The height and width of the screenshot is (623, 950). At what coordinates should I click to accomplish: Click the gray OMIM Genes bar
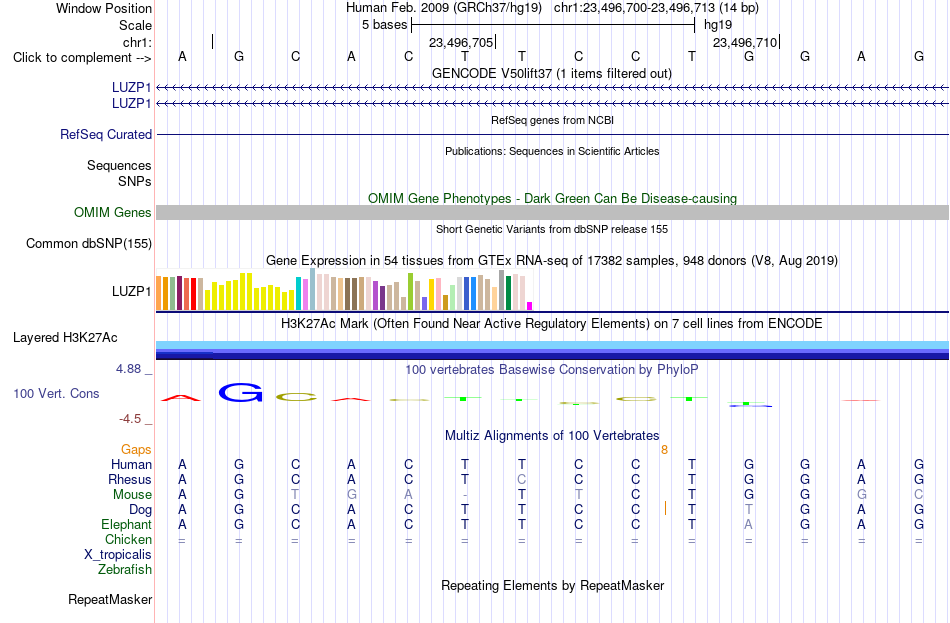(553, 212)
